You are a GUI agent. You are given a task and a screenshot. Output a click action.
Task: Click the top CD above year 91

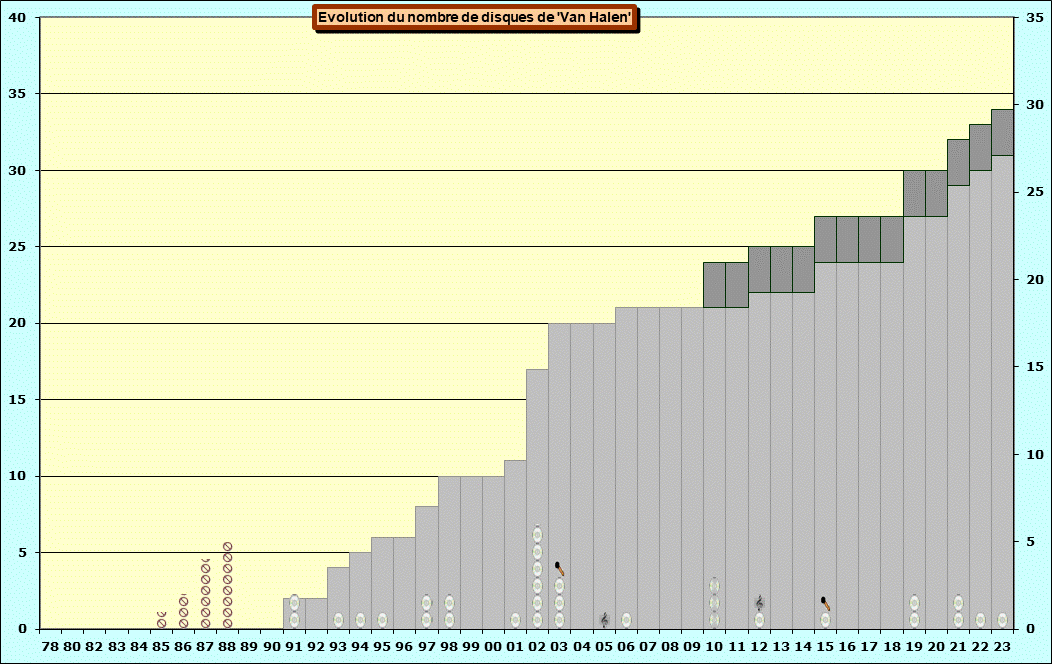click(294, 602)
